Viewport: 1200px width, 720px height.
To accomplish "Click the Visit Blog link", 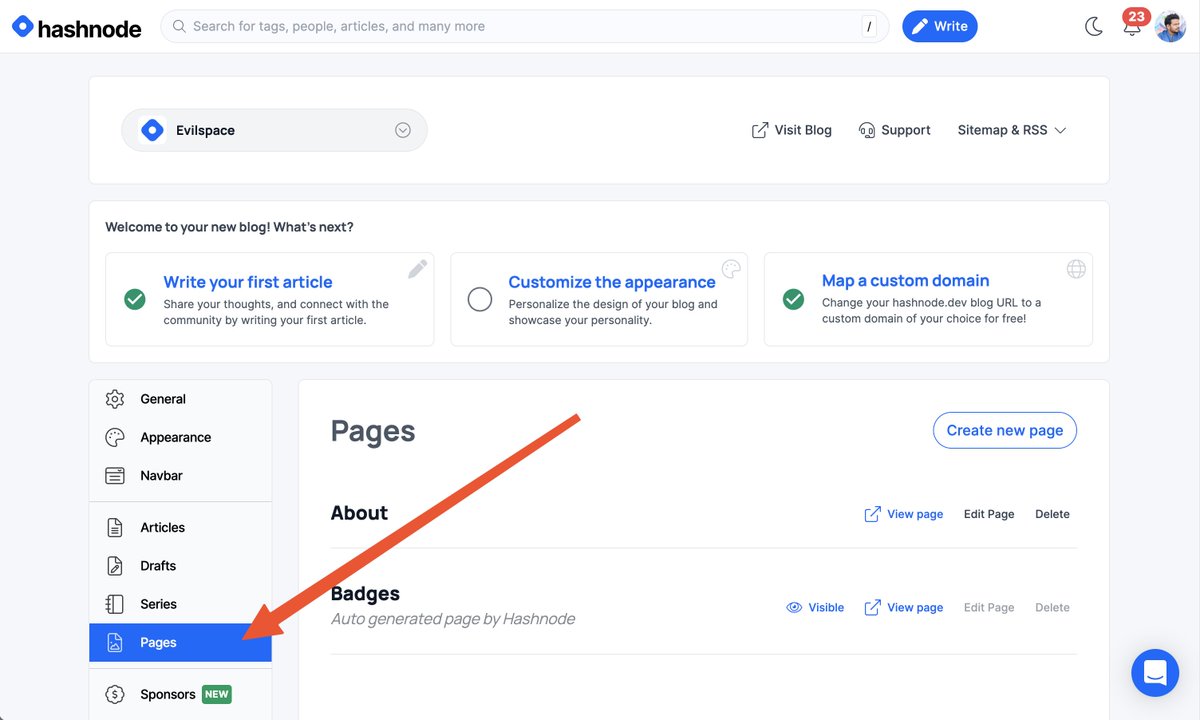I will click(x=792, y=130).
